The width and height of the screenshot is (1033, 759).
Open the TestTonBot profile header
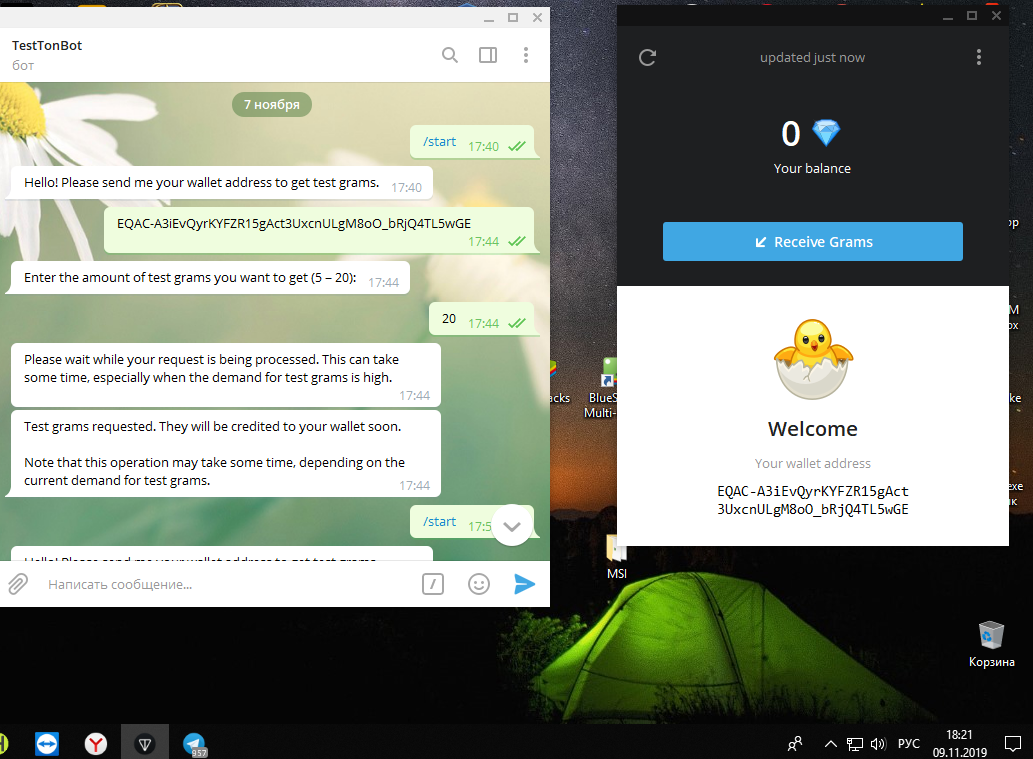(47, 55)
